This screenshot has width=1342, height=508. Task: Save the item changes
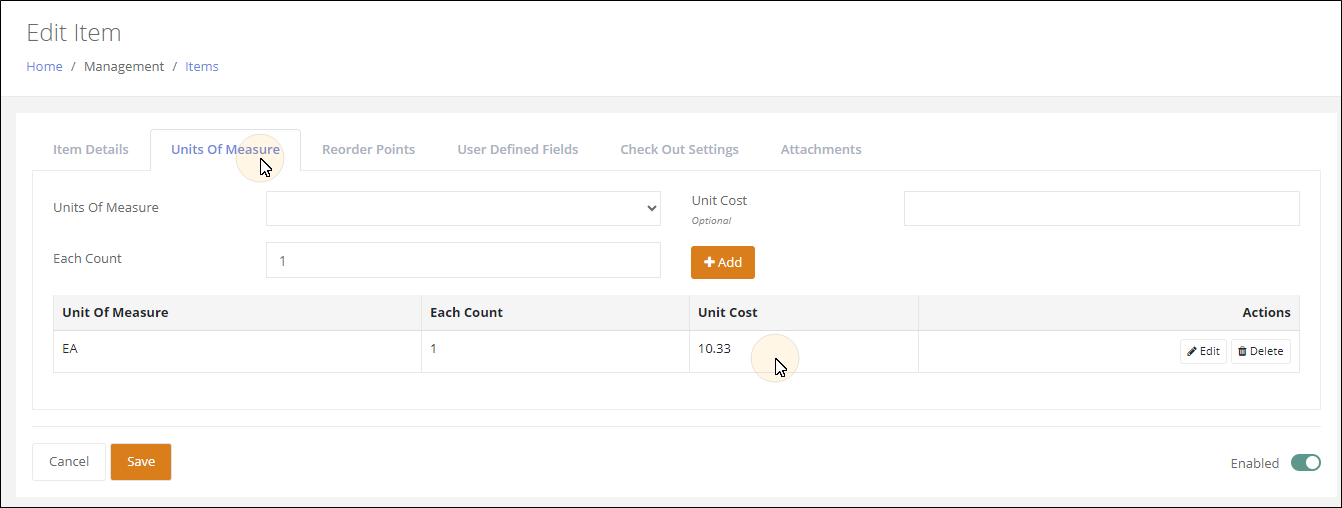pyautogui.click(x=141, y=462)
